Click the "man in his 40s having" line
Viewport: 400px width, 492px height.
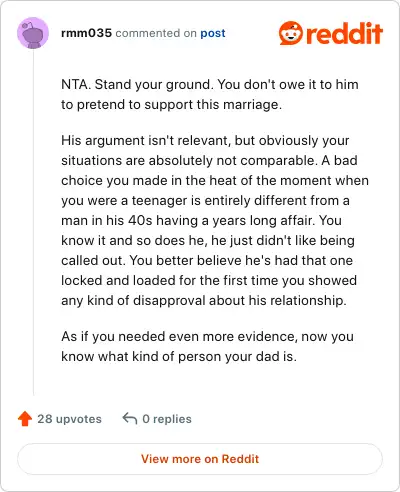pos(201,221)
